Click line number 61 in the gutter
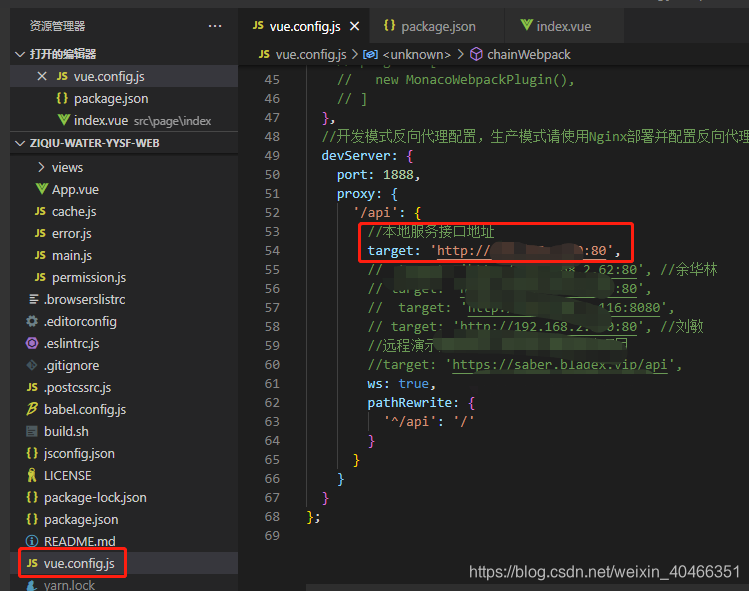The height and width of the screenshot is (591, 749). [272, 384]
